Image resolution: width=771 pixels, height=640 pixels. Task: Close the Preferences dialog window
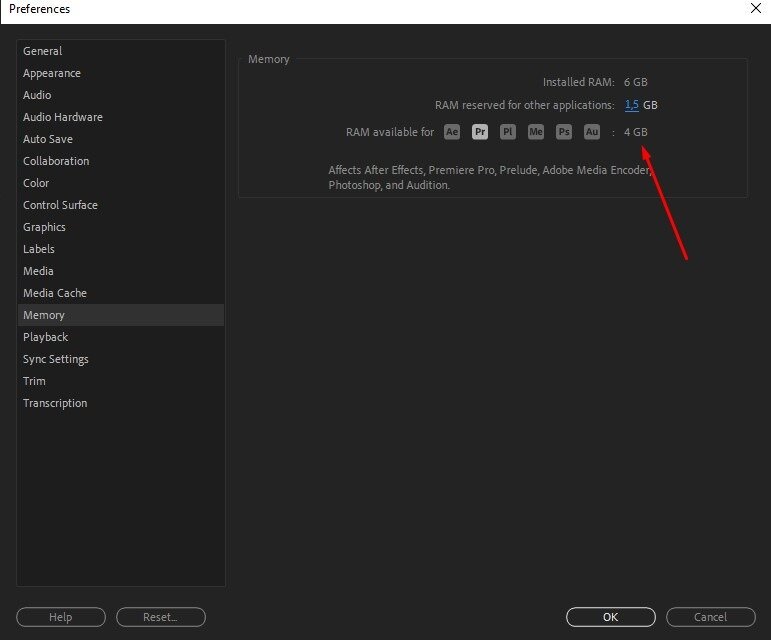(x=756, y=8)
